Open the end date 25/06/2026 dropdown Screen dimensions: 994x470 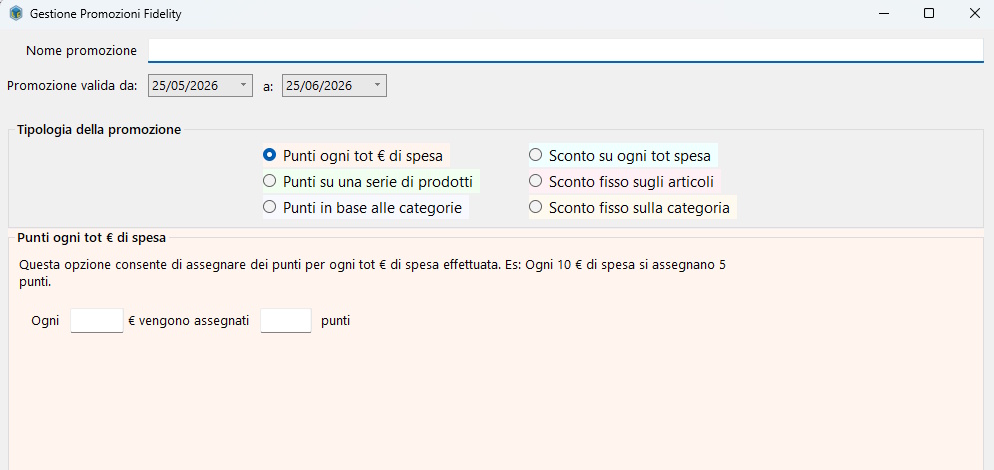(334, 86)
